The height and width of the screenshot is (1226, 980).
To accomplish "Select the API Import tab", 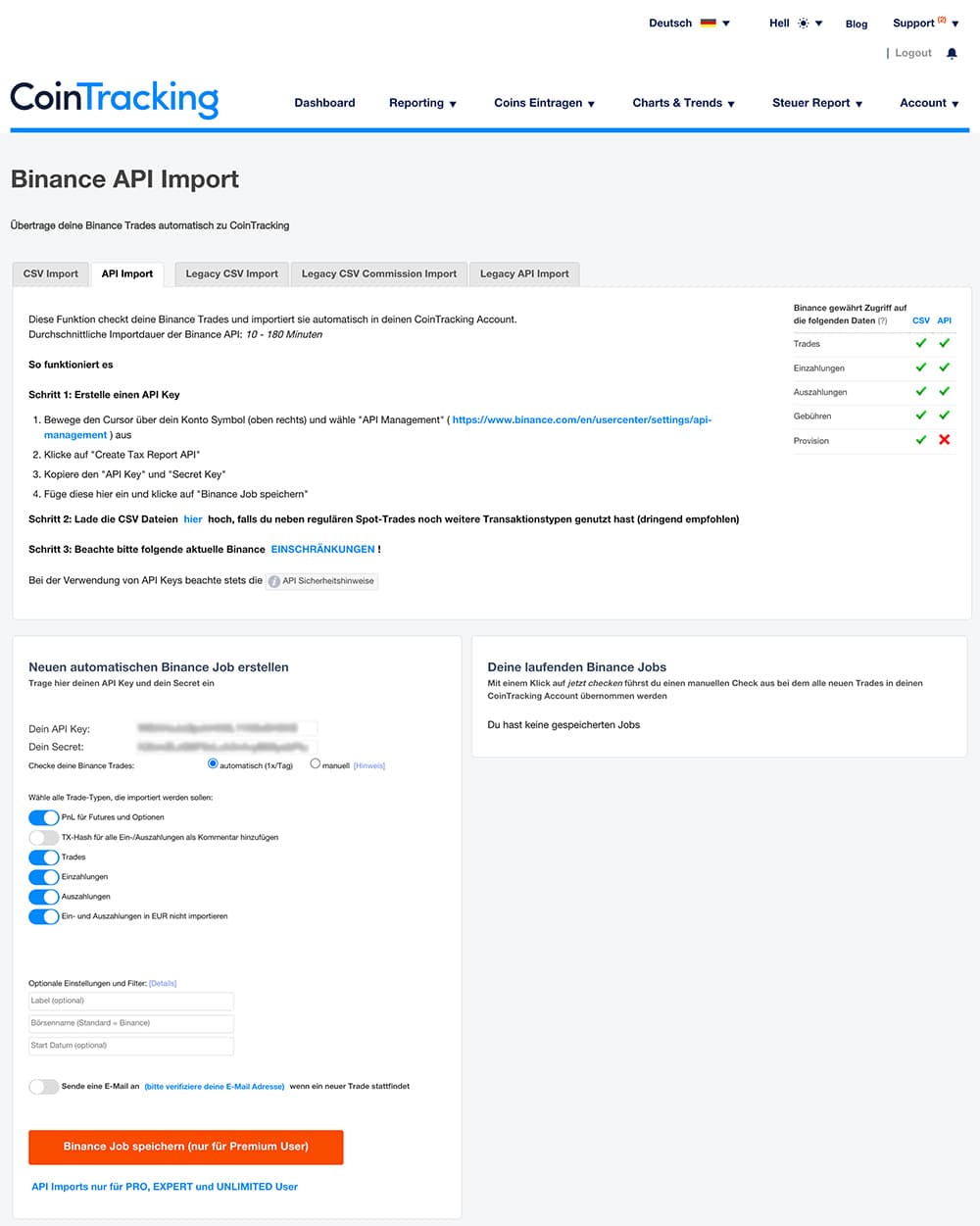I will pos(127,274).
